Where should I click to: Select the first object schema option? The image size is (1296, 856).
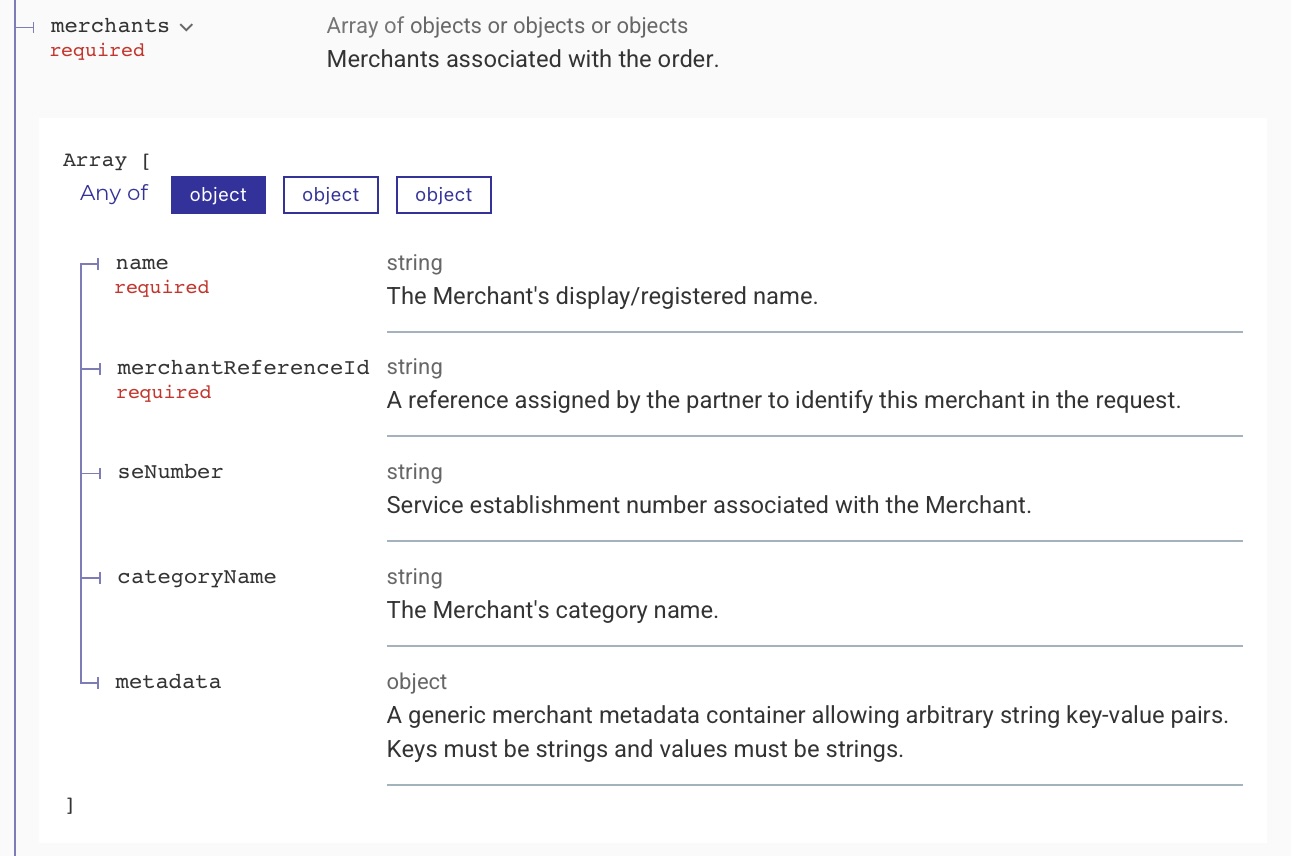point(218,195)
